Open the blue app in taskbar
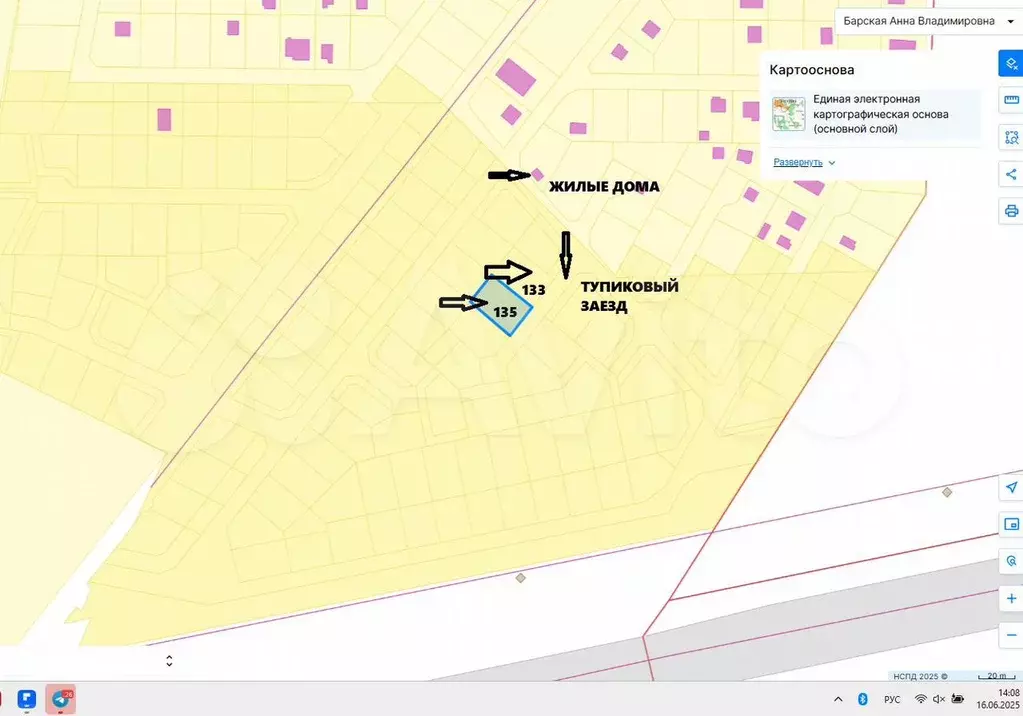 coord(27,699)
